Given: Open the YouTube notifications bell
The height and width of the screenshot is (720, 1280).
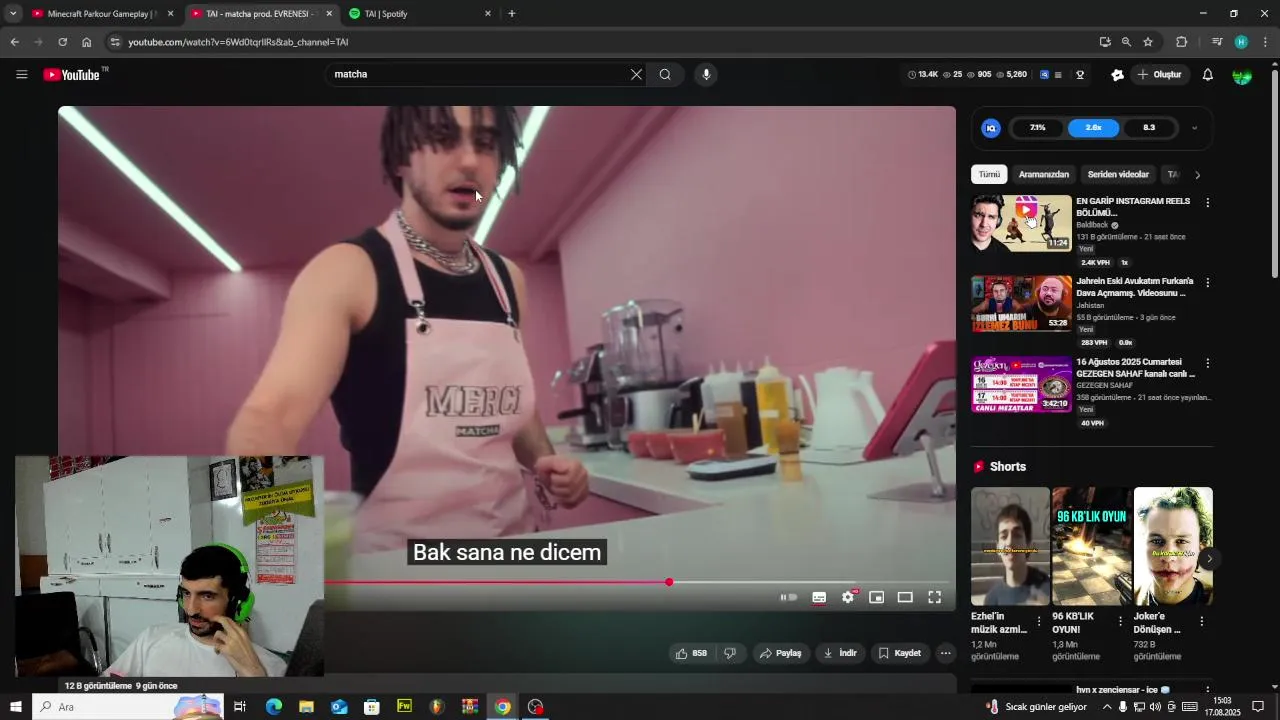Looking at the screenshot, I should (x=1207, y=75).
